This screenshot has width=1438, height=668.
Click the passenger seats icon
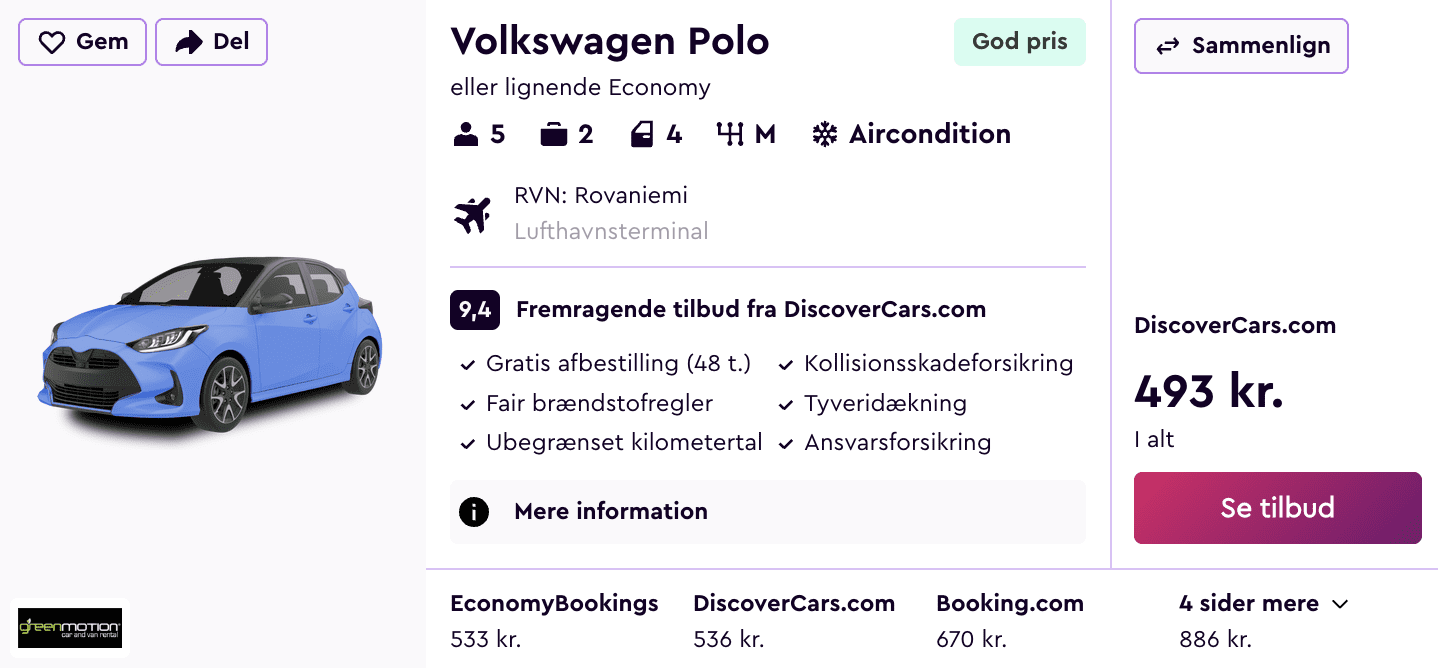point(466,134)
